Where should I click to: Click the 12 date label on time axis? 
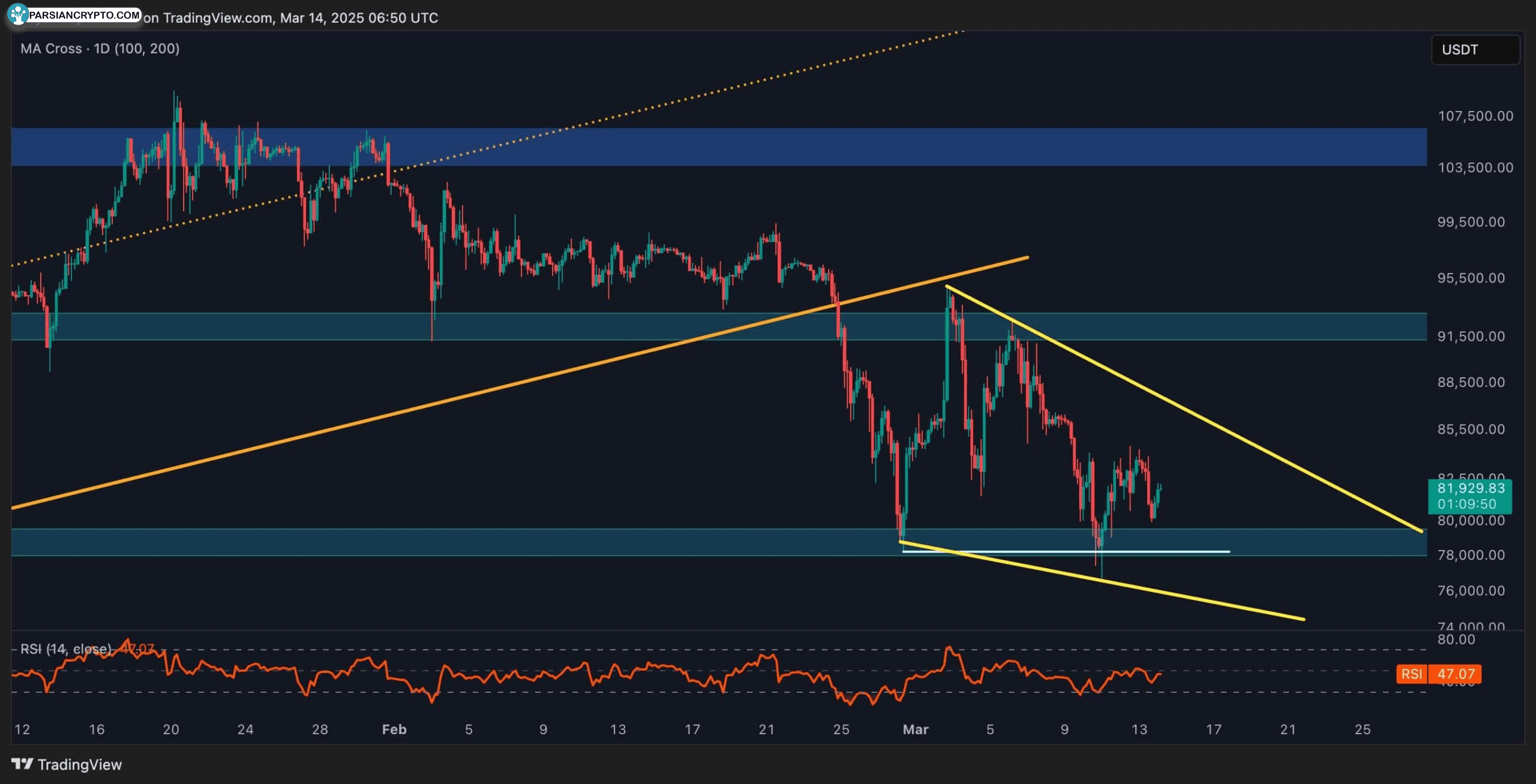click(22, 729)
